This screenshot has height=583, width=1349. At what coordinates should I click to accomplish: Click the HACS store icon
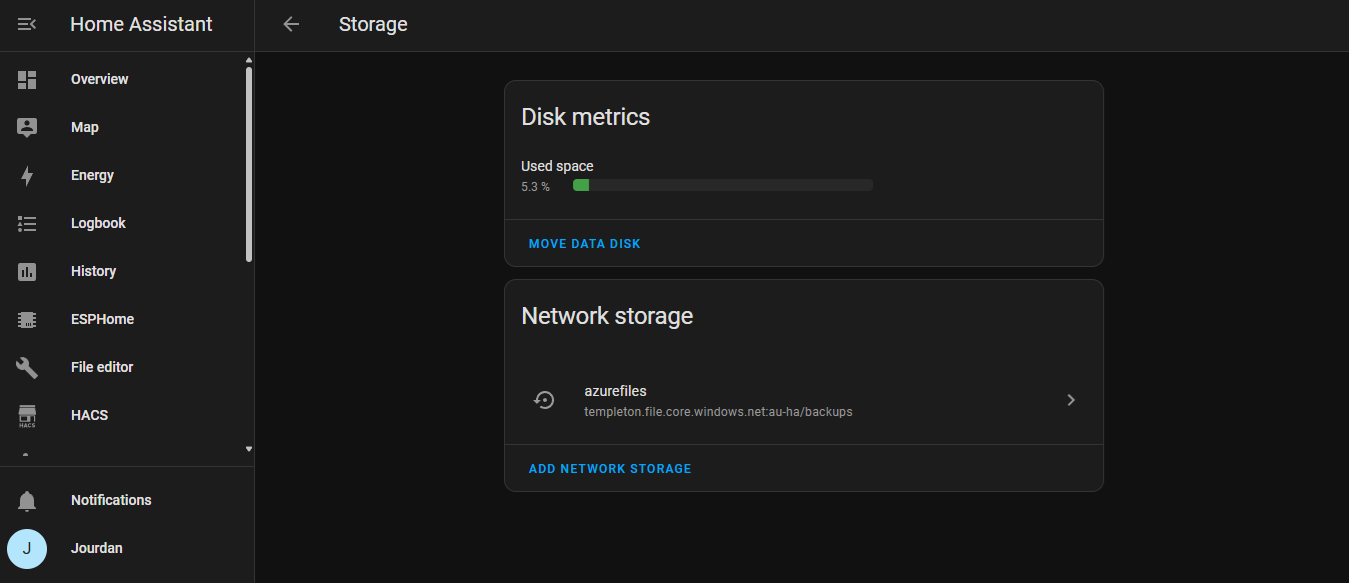pos(27,415)
